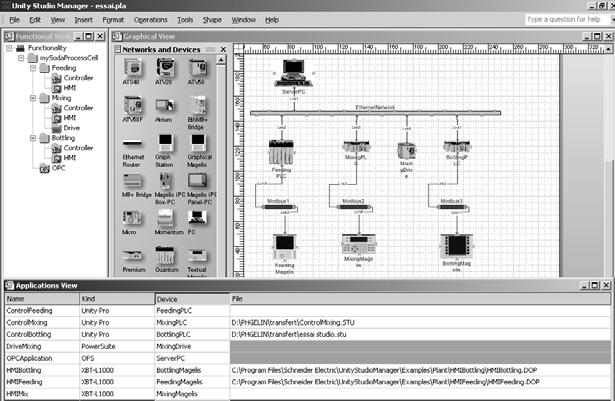615x401 pixels.
Task: Select the EthernetNetwork bus bar
Action: coord(375,113)
